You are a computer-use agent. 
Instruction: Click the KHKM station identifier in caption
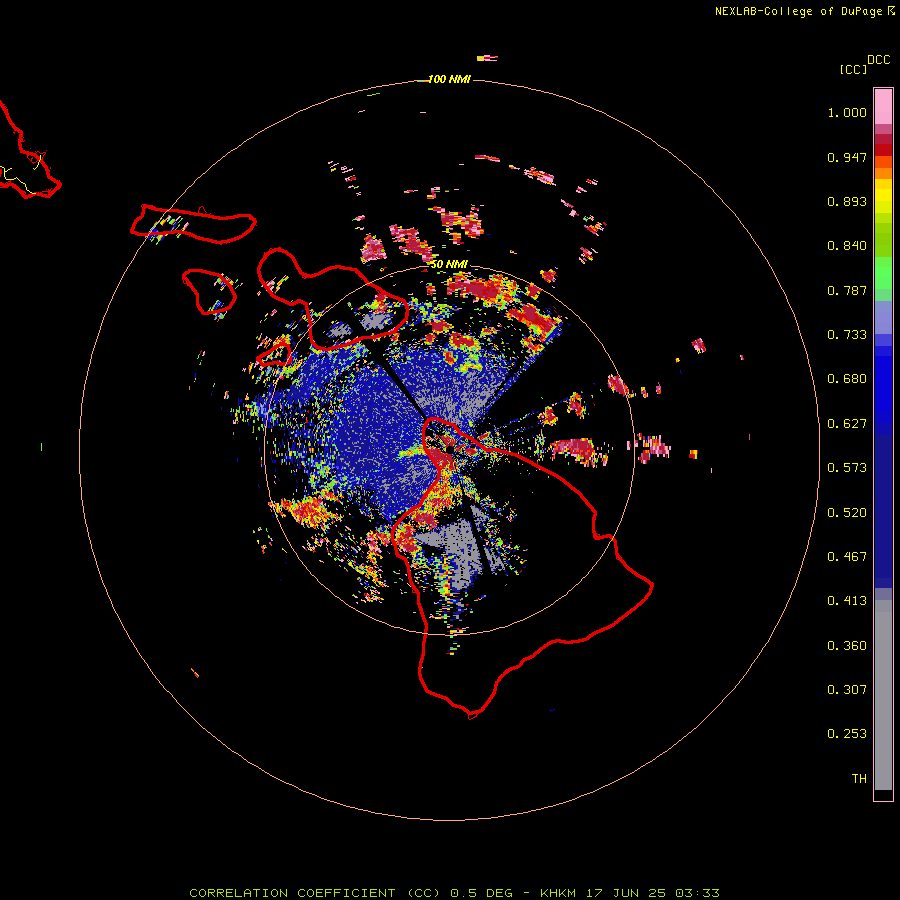pos(557,893)
